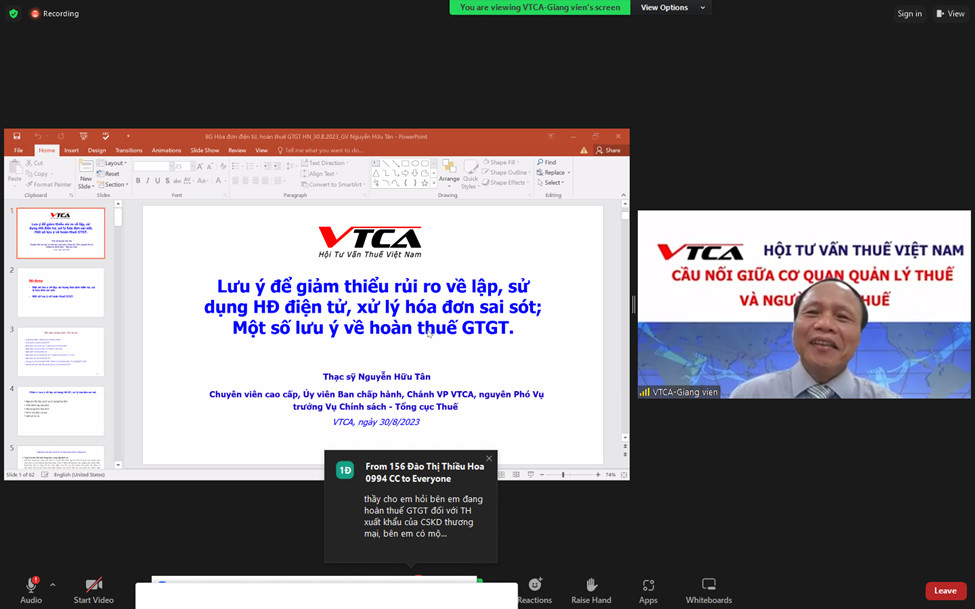Open the Review ribbon tab
Viewport: 975px width, 609px height.
pyautogui.click(x=237, y=150)
